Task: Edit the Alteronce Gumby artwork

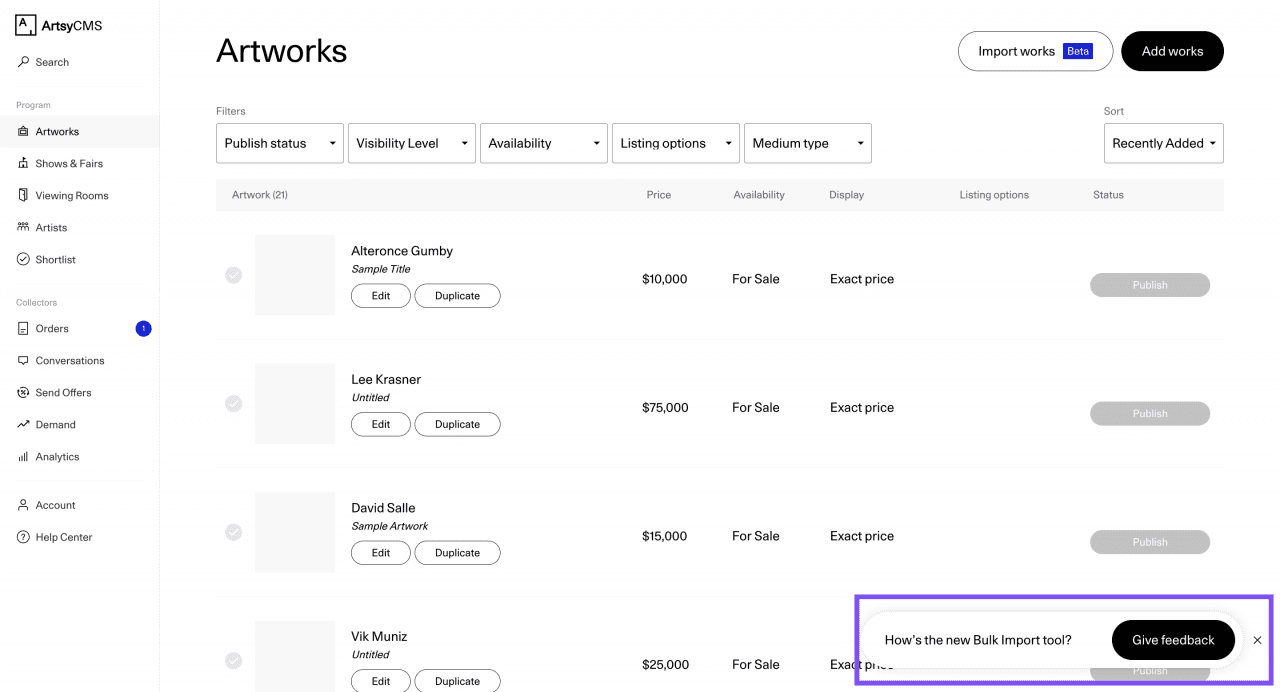Action: click(381, 296)
